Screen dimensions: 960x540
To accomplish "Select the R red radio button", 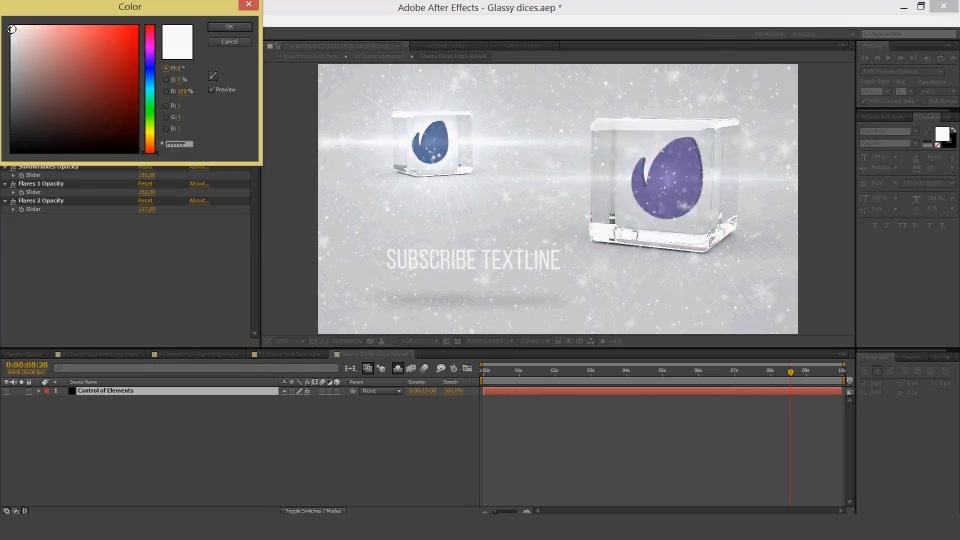I will pyautogui.click(x=166, y=106).
